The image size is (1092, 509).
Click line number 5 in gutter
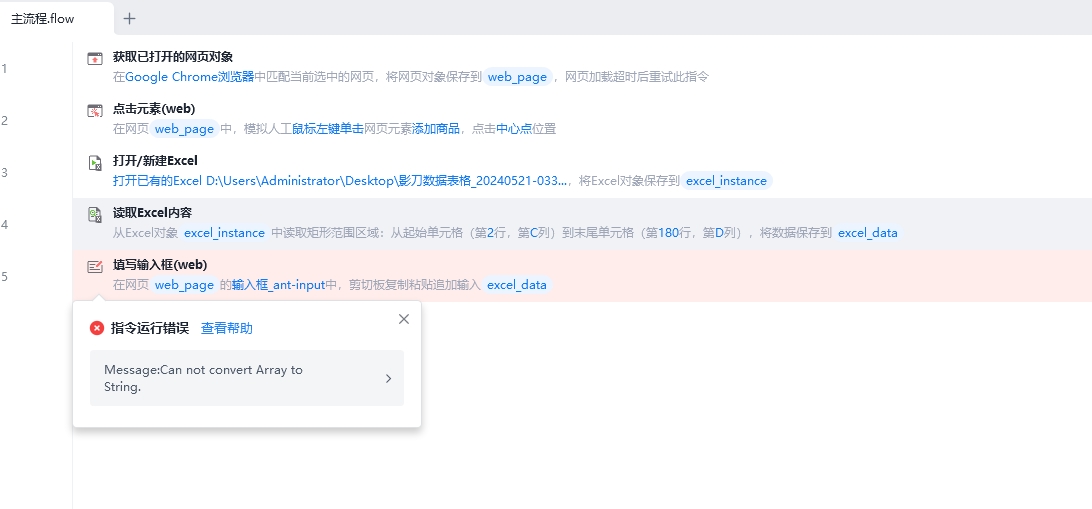click(x=4, y=276)
